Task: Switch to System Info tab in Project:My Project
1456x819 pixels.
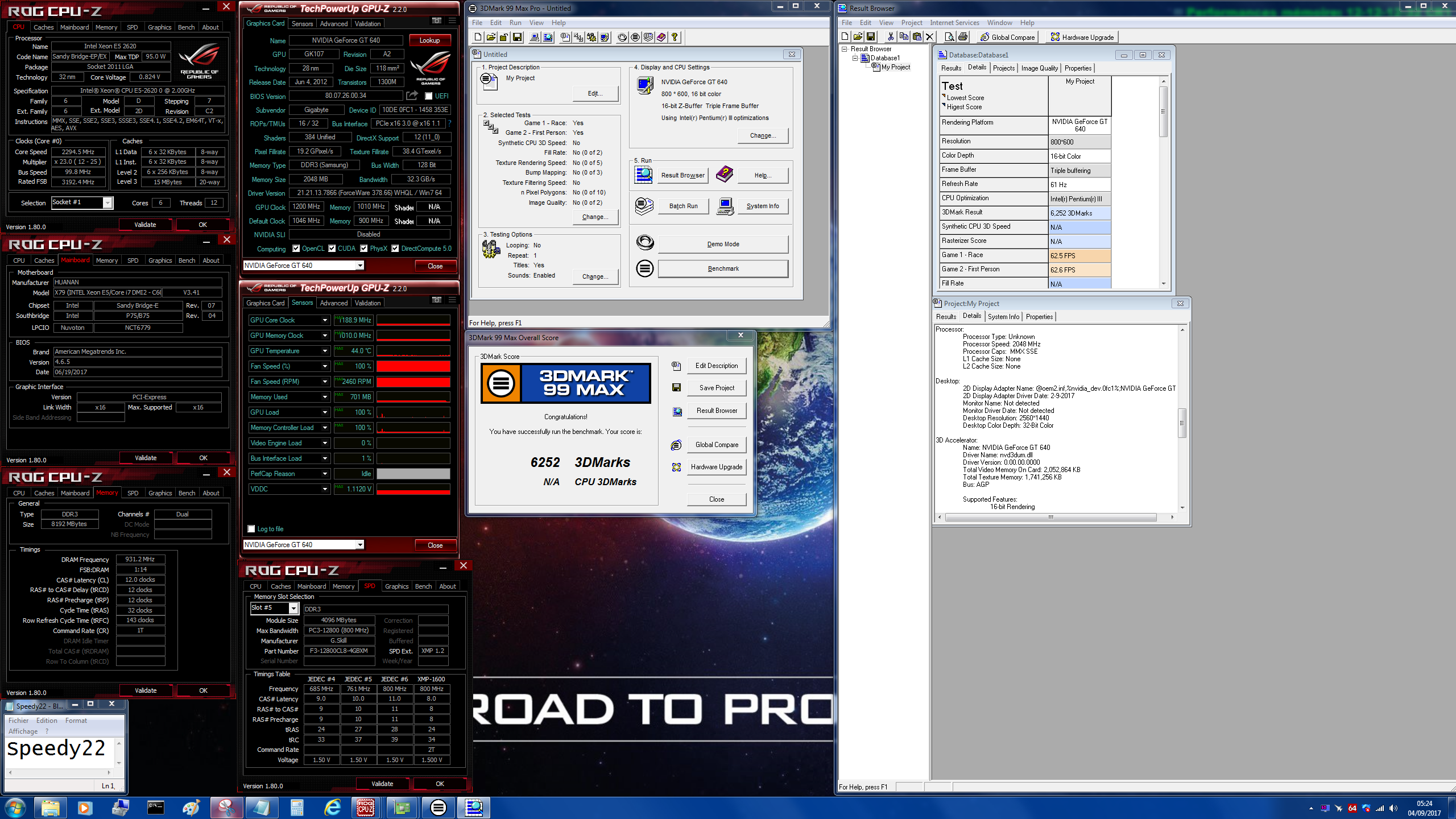Action: click(1003, 317)
